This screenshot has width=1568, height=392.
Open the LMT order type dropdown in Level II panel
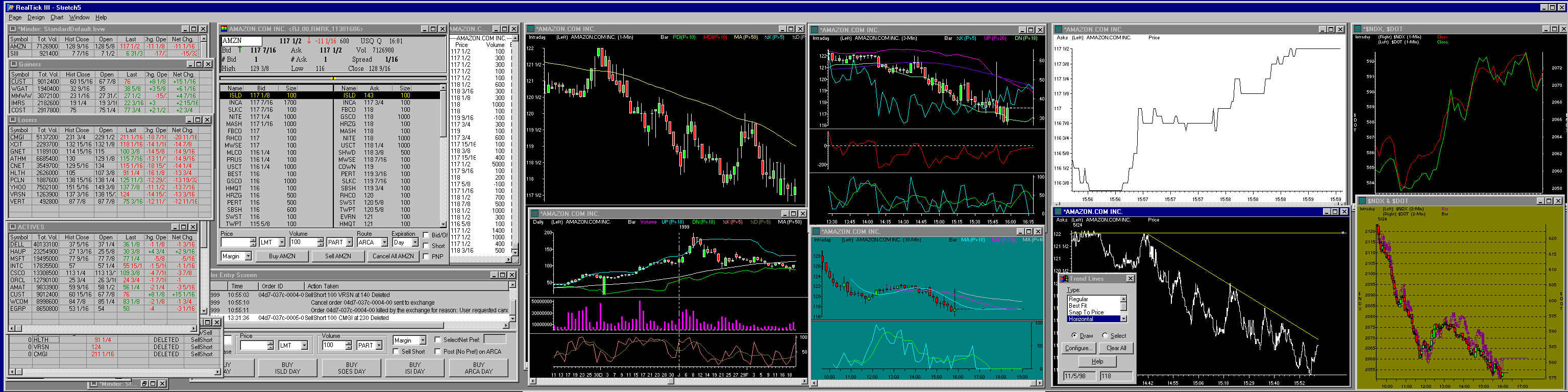281,242
